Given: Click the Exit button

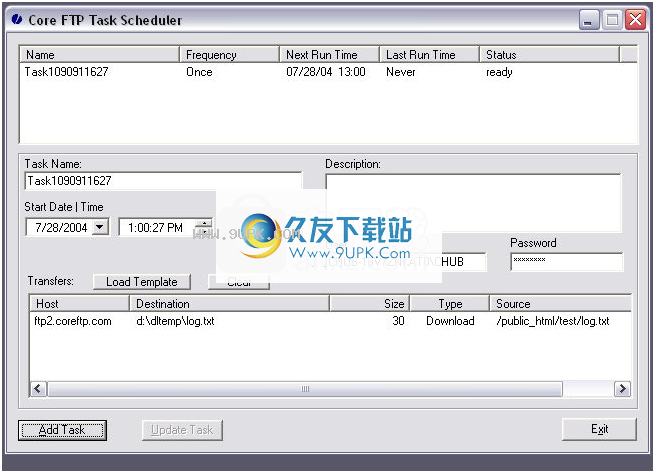Looking at the screenshot, I should point(599,429).
